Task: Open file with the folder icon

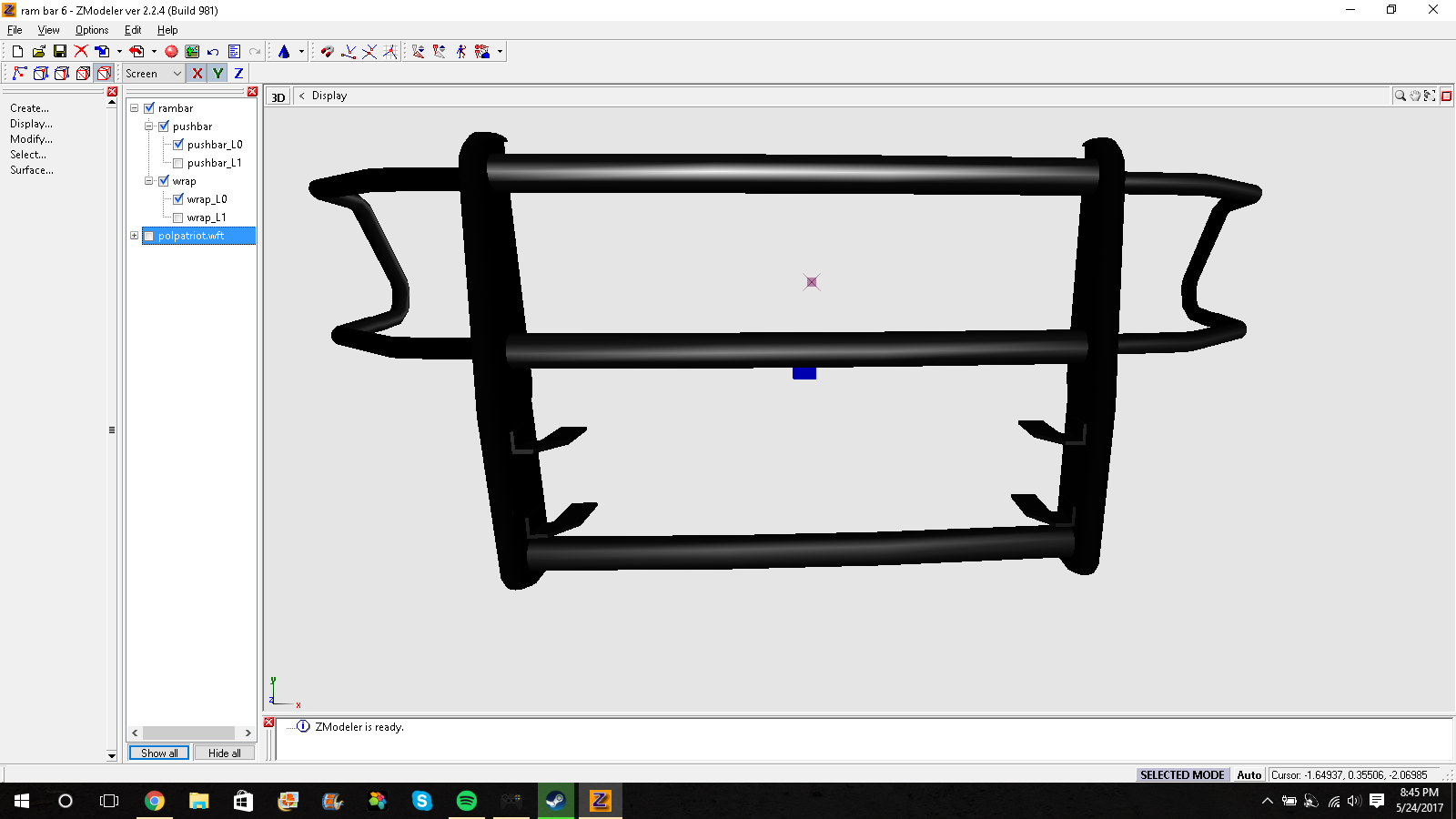Action: point(38,52)
